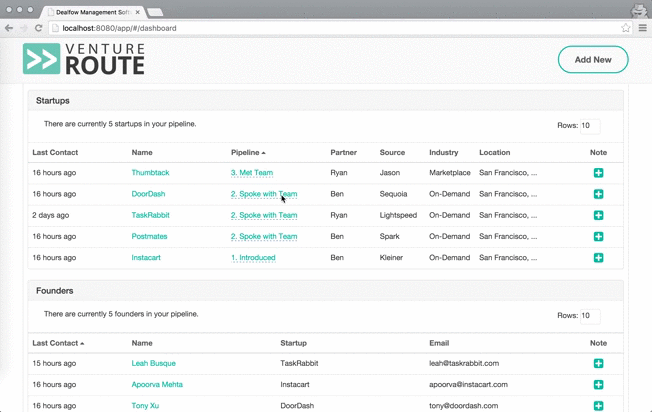Add note for Postmates row
Screen dimensions: 652x412
tap(598, 236)
